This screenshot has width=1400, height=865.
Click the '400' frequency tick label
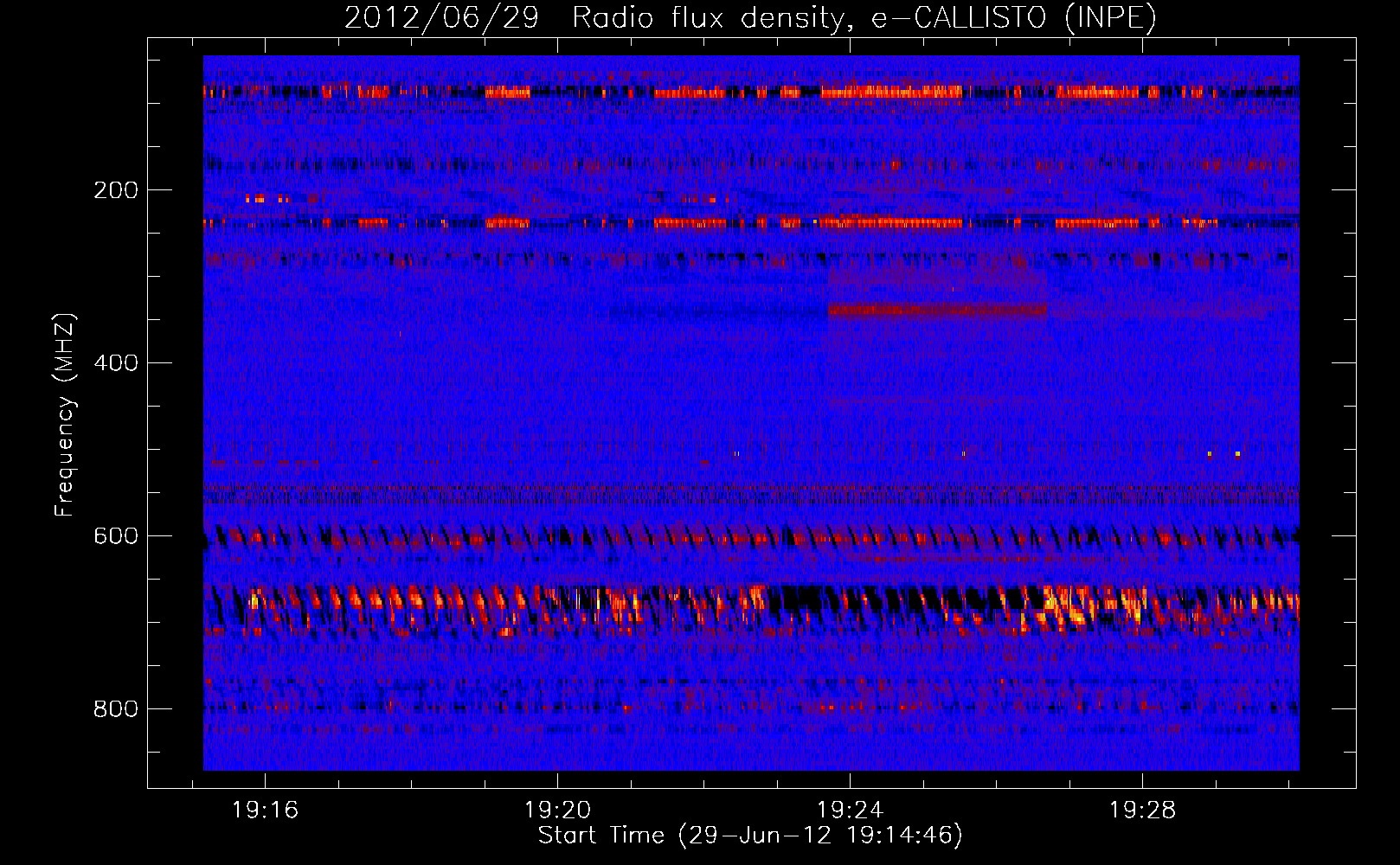116,363
